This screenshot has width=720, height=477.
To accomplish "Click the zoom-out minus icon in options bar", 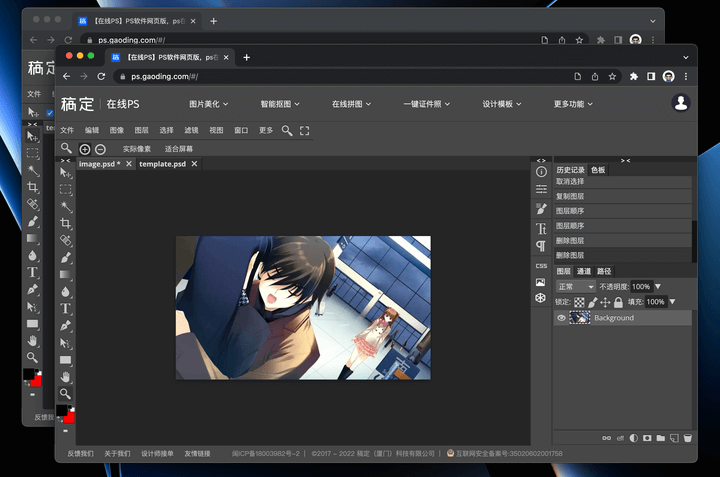I will point(101,149).
